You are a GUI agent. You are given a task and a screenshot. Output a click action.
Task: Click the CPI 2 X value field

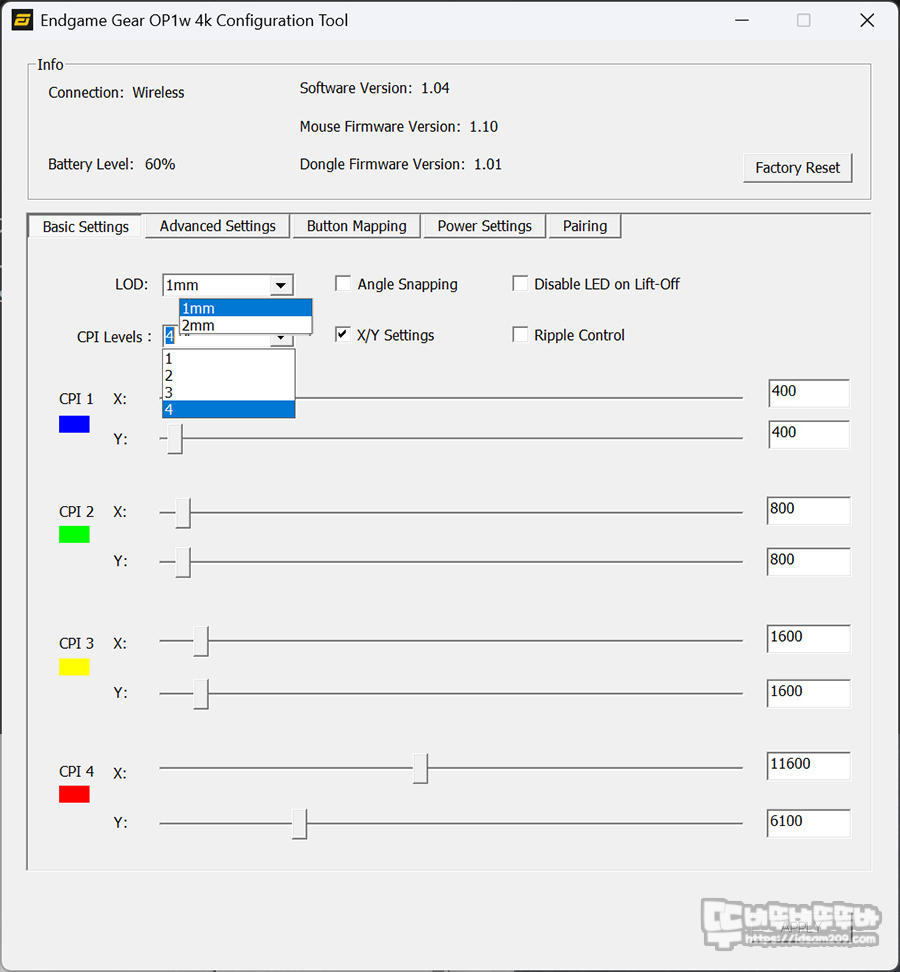coord(808,510)
